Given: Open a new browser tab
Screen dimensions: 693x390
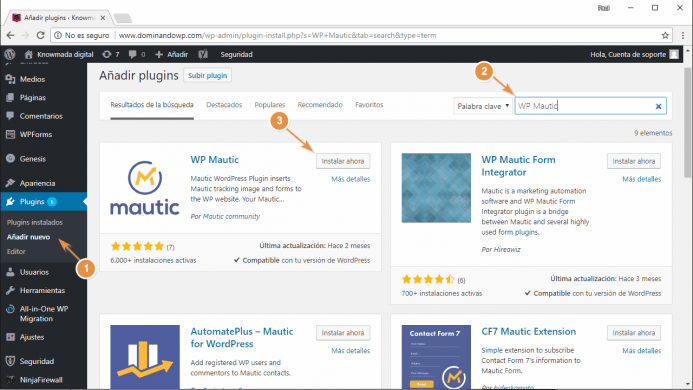Looking at the screenshot, I should (122, 18).
